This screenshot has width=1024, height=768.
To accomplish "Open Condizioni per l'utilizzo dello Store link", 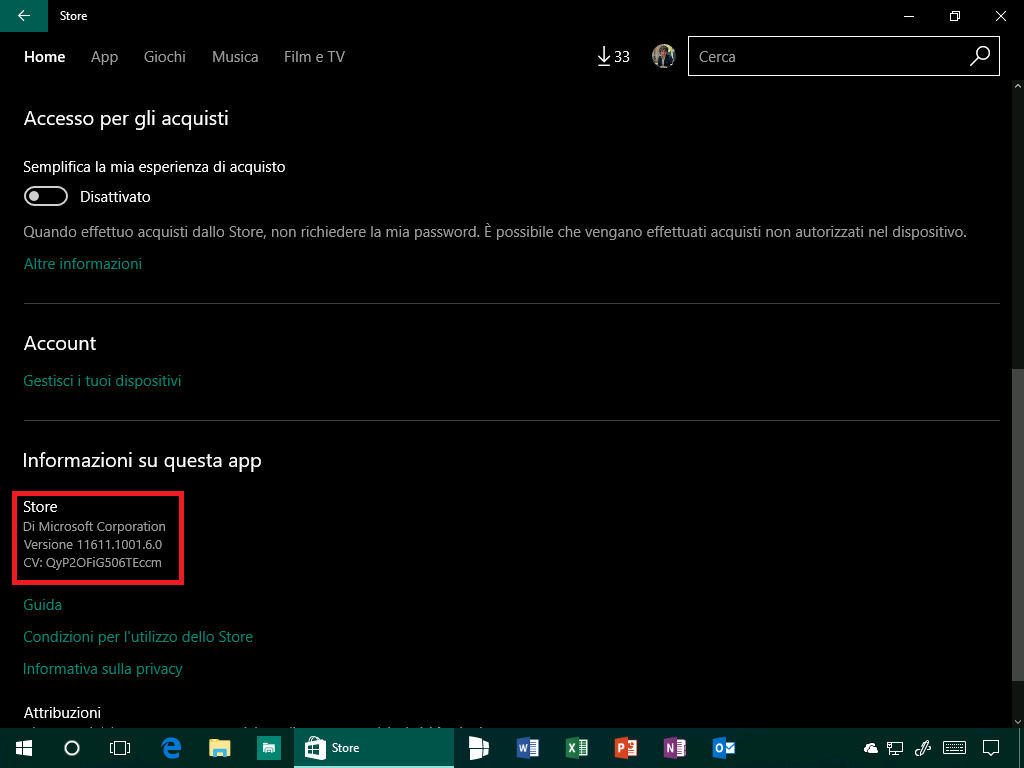I will (x=138, y=637).
